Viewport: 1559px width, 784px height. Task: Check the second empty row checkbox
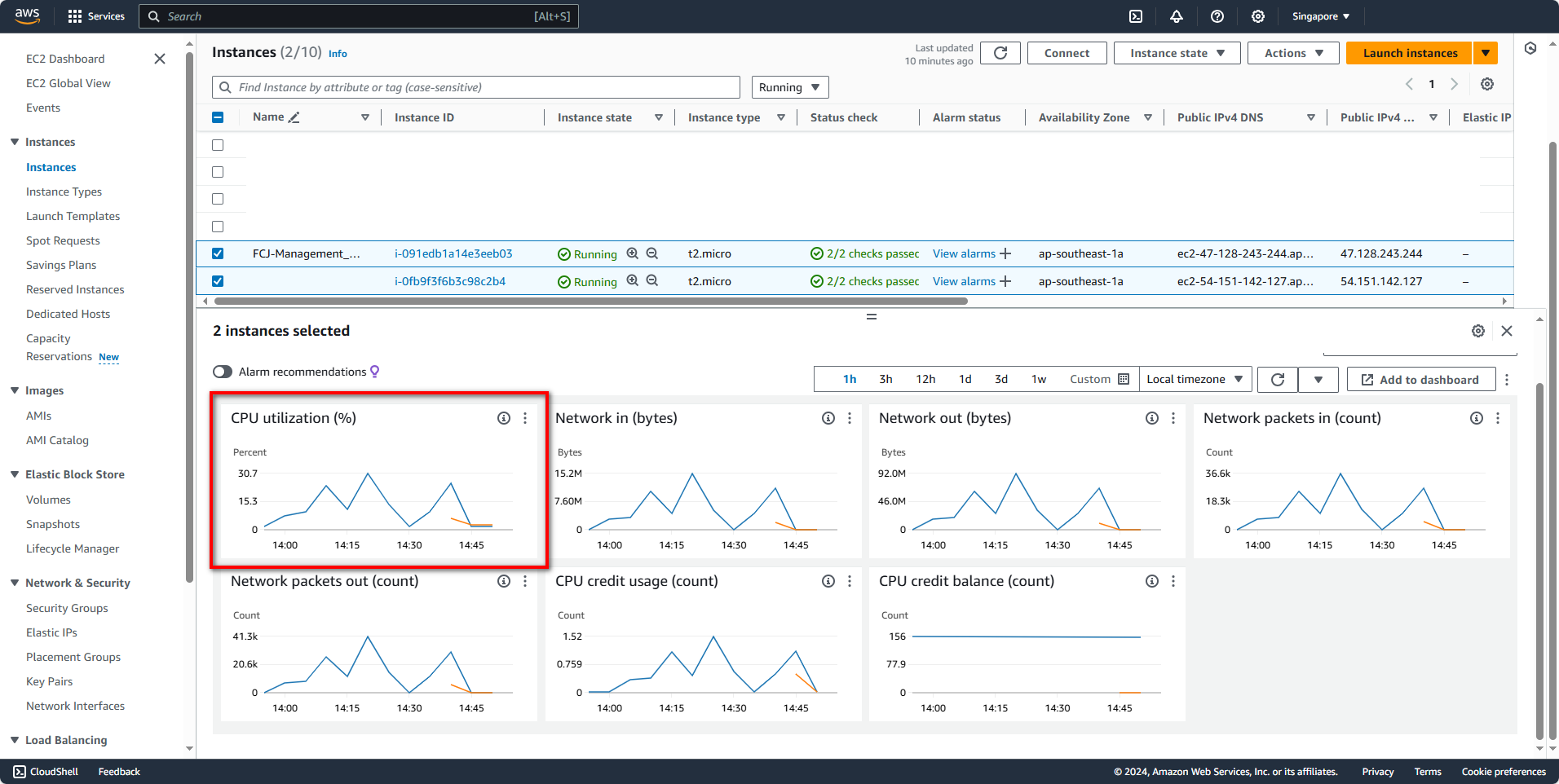click(x=218, y=172)
